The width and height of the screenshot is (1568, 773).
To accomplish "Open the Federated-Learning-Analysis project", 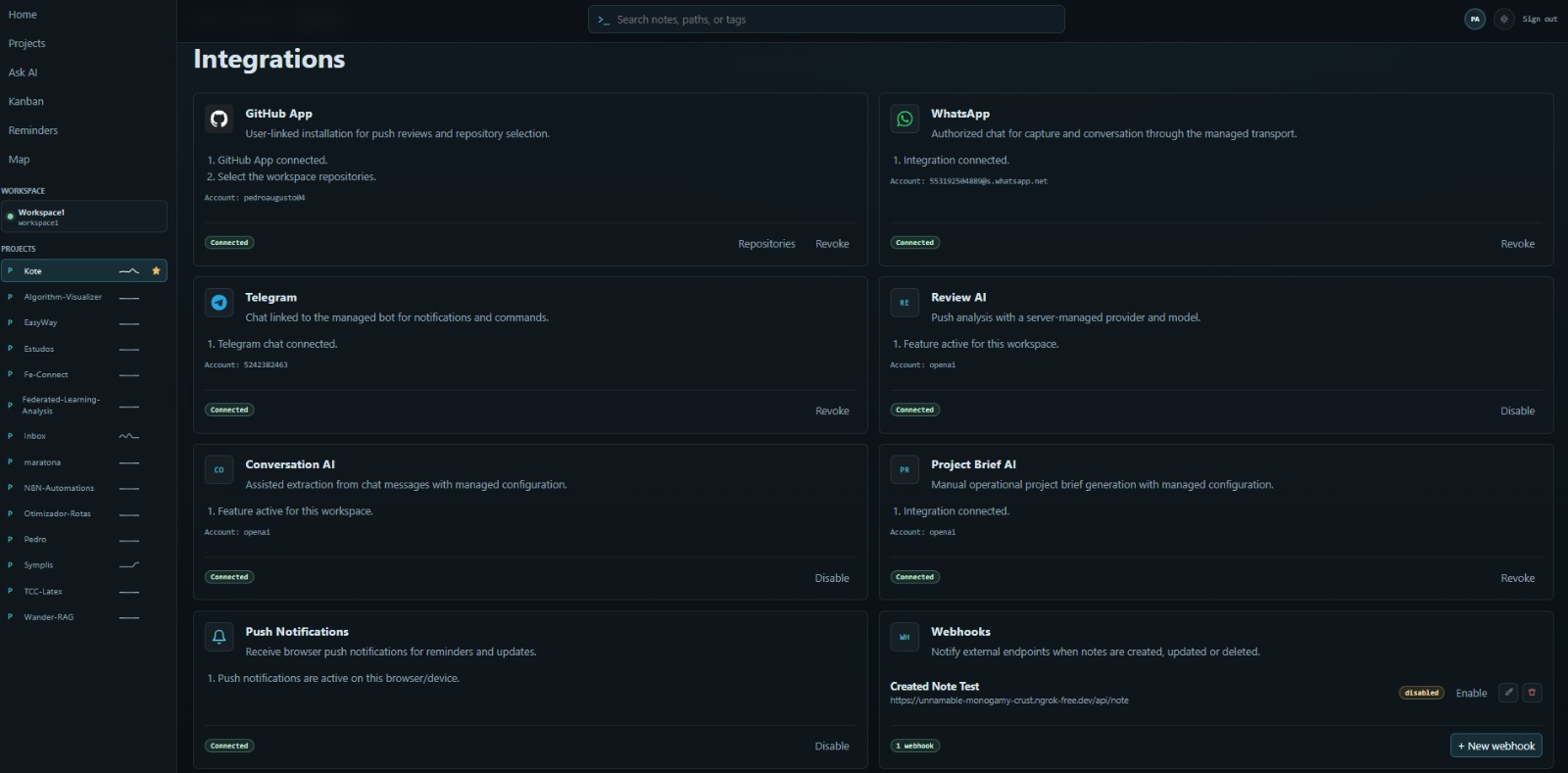I will tap(61, 406).
